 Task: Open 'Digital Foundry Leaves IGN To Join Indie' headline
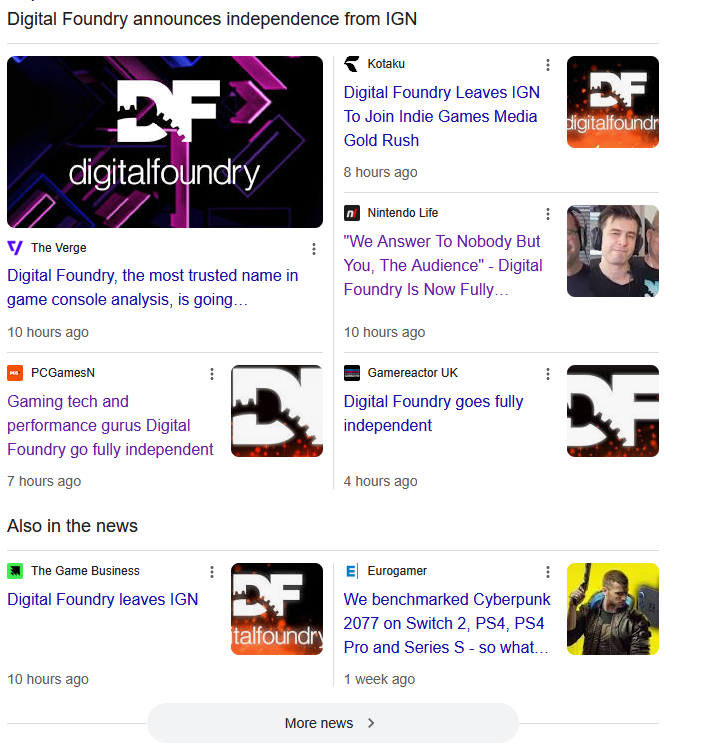(x=442, y=116)
